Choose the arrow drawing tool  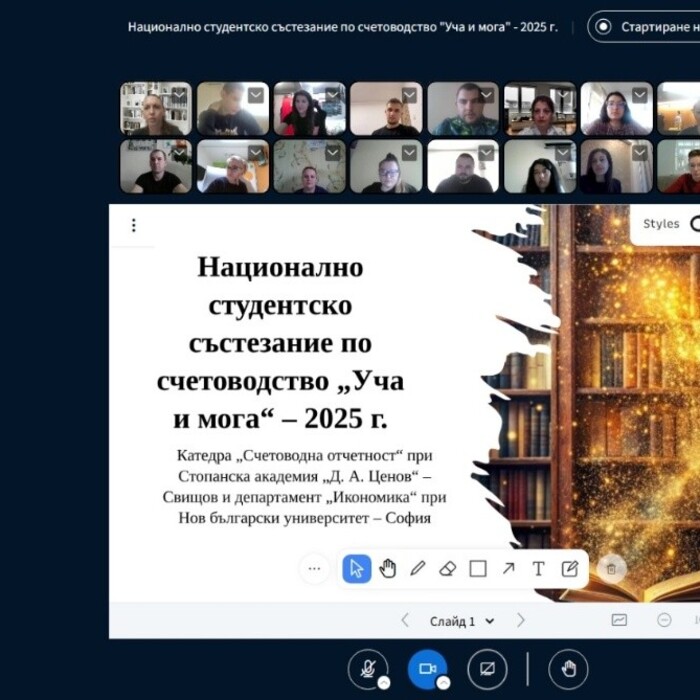[508, 569]
